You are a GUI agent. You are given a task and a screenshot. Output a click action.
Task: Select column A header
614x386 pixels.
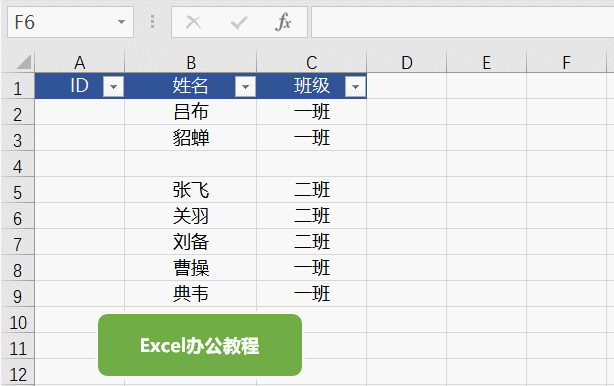[79, 62]
